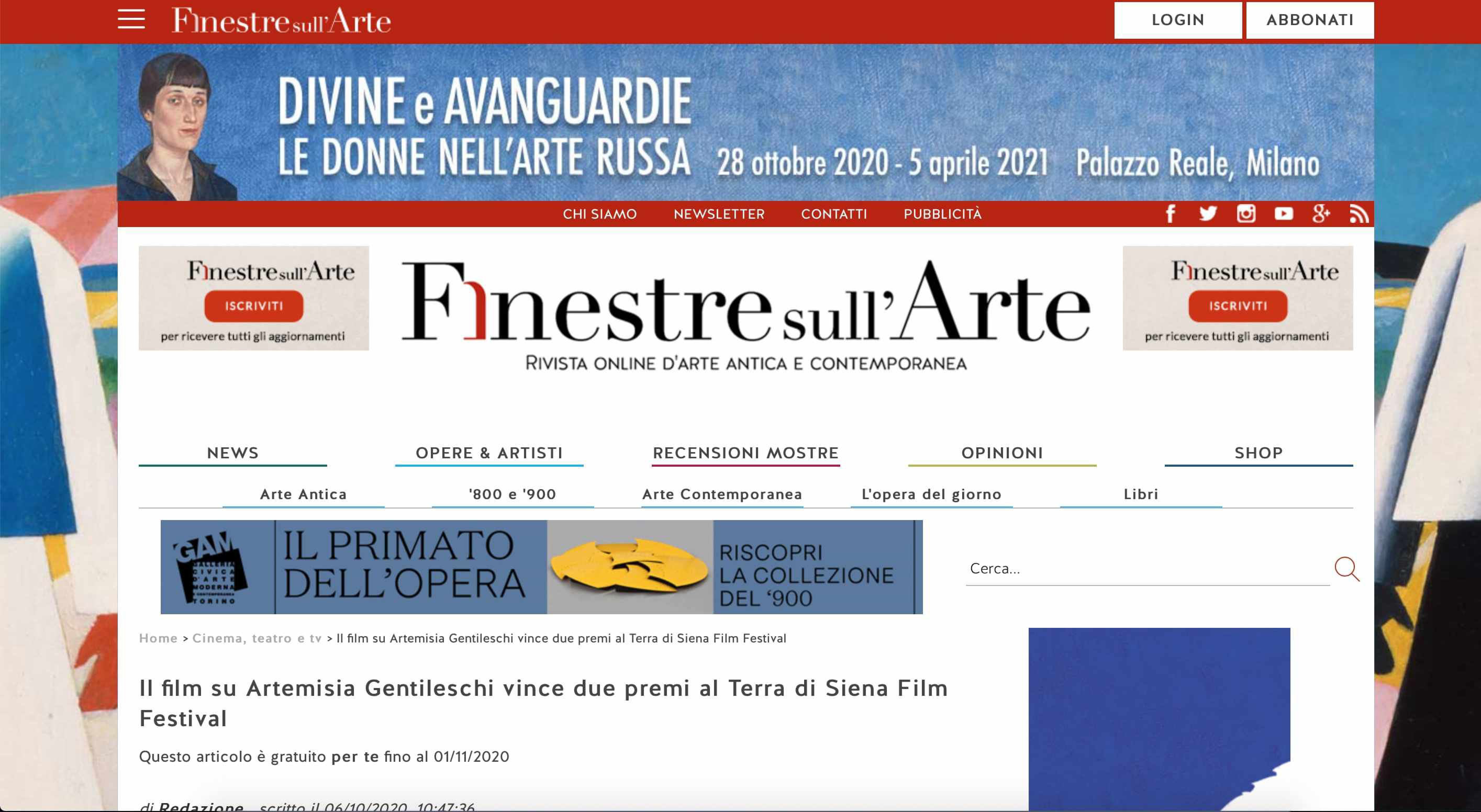
Task: Open the CONTATTI link
Action: (834, 214)
